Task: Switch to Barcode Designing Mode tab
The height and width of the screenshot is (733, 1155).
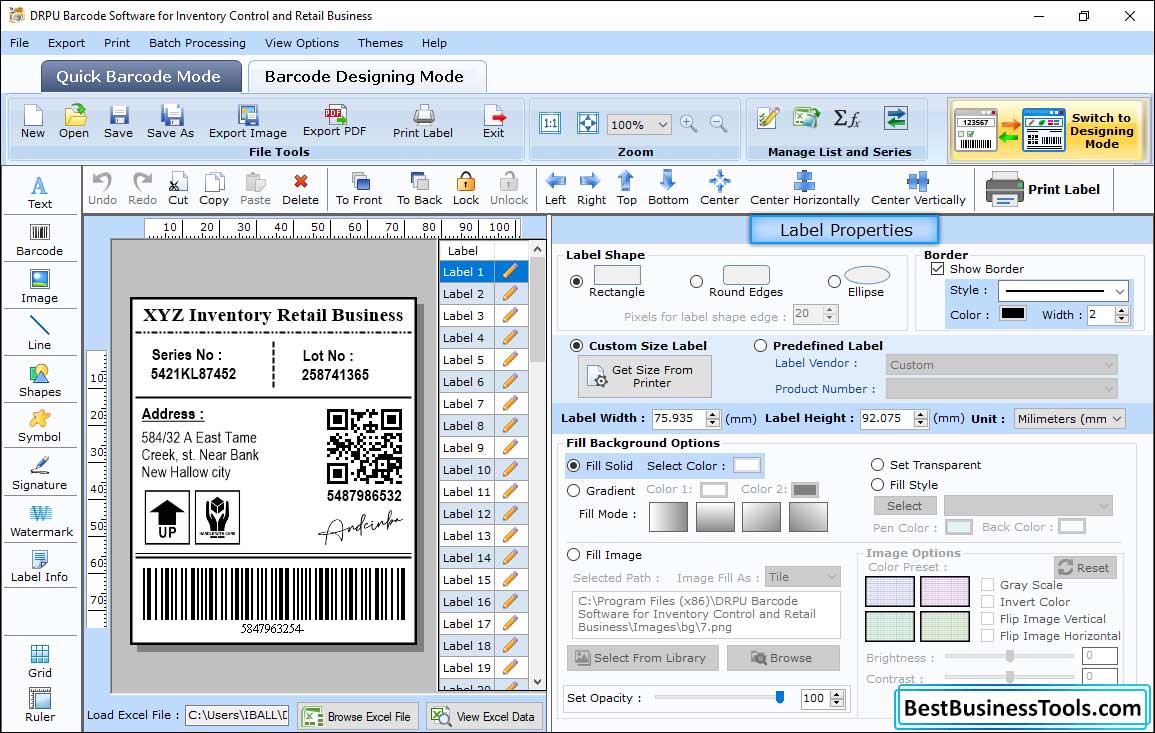Action: click(x=366, y=77)
